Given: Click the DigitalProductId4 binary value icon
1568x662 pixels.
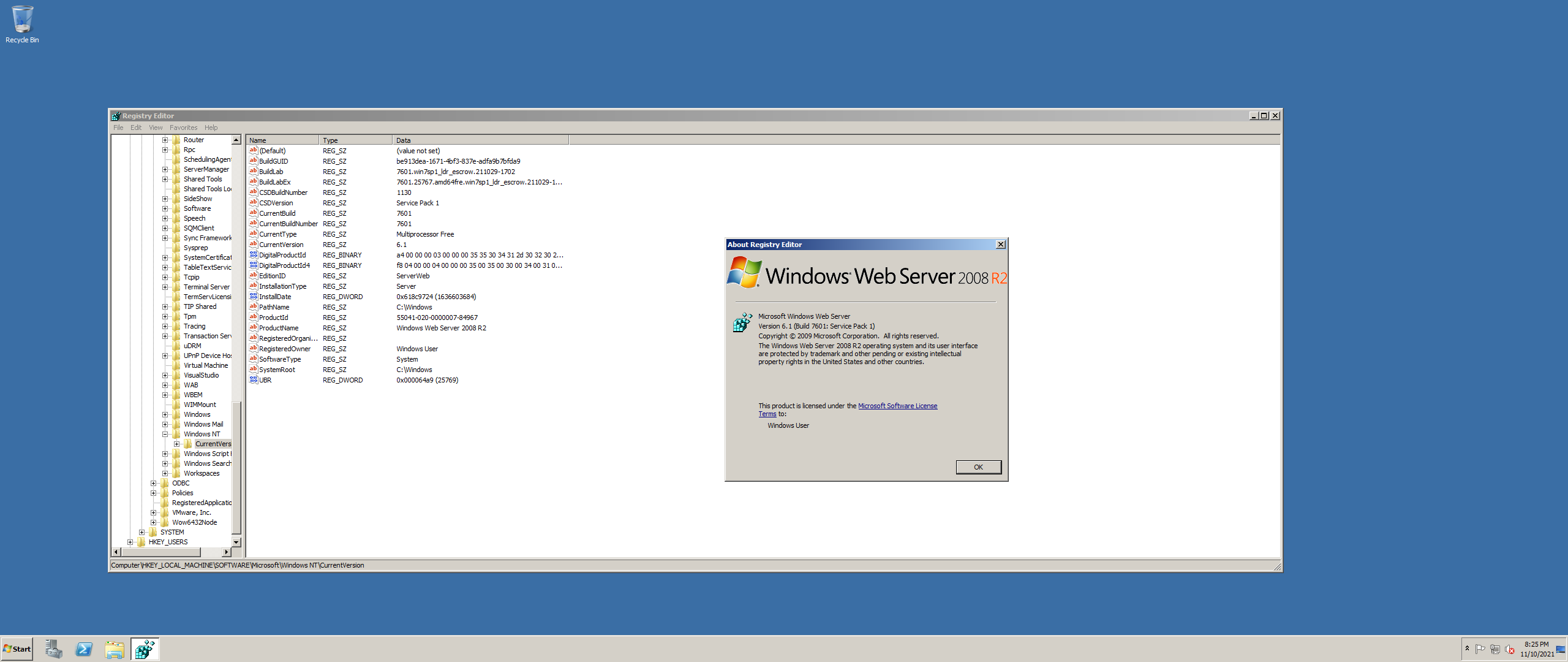Looking at the screenshot, I should tap(253, 265).
